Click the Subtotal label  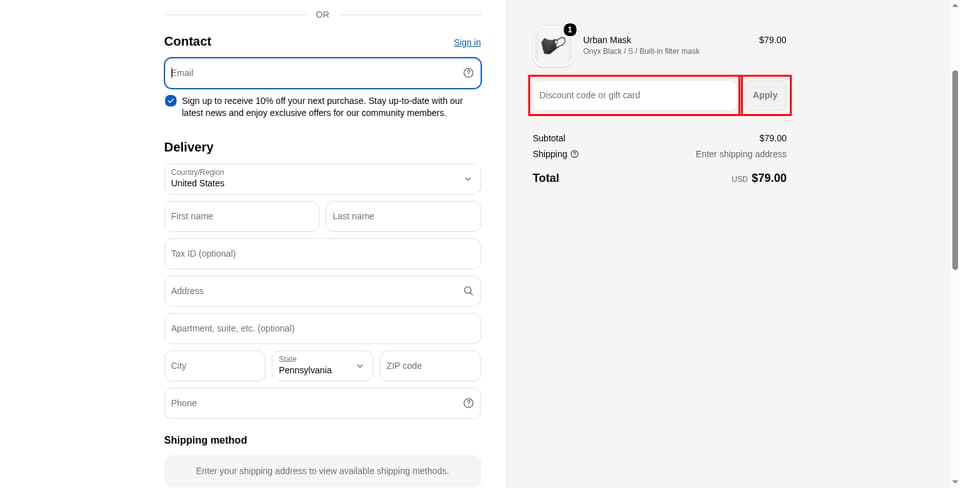tap(549, 138)
